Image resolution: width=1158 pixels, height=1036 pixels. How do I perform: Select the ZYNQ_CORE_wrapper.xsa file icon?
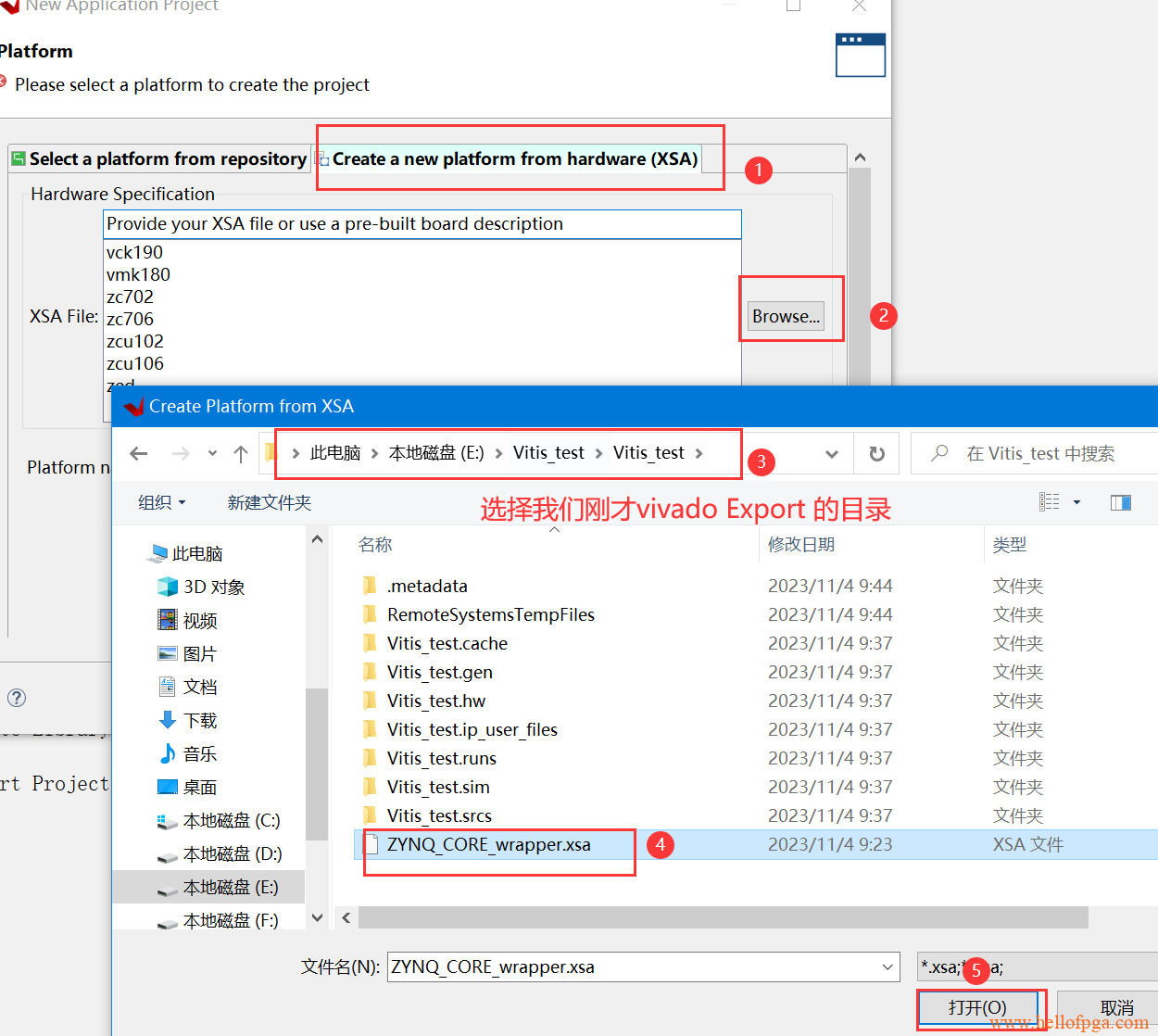pos(371,844)
